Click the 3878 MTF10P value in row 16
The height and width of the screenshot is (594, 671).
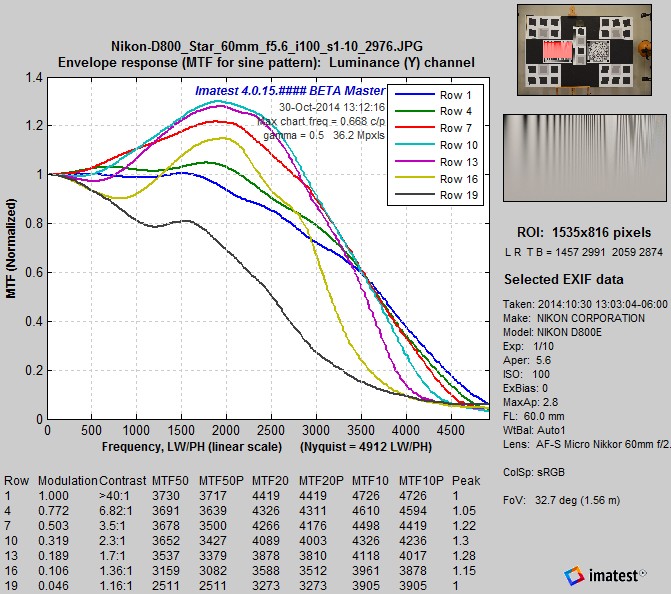[413, 570]
